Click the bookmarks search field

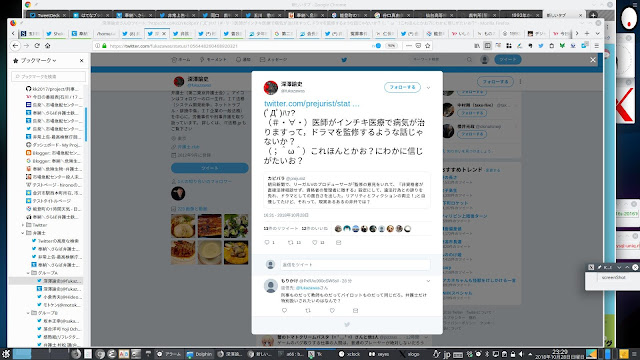[49, 76]
